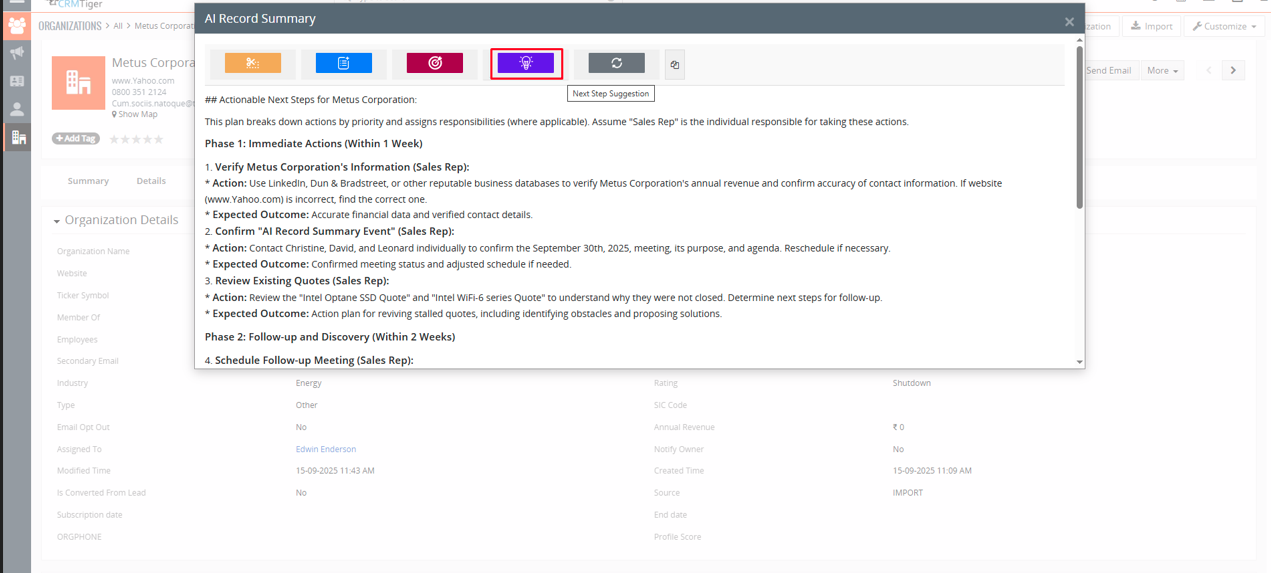
Task: Go to the next record arrow
Action: click(1233, 71)
